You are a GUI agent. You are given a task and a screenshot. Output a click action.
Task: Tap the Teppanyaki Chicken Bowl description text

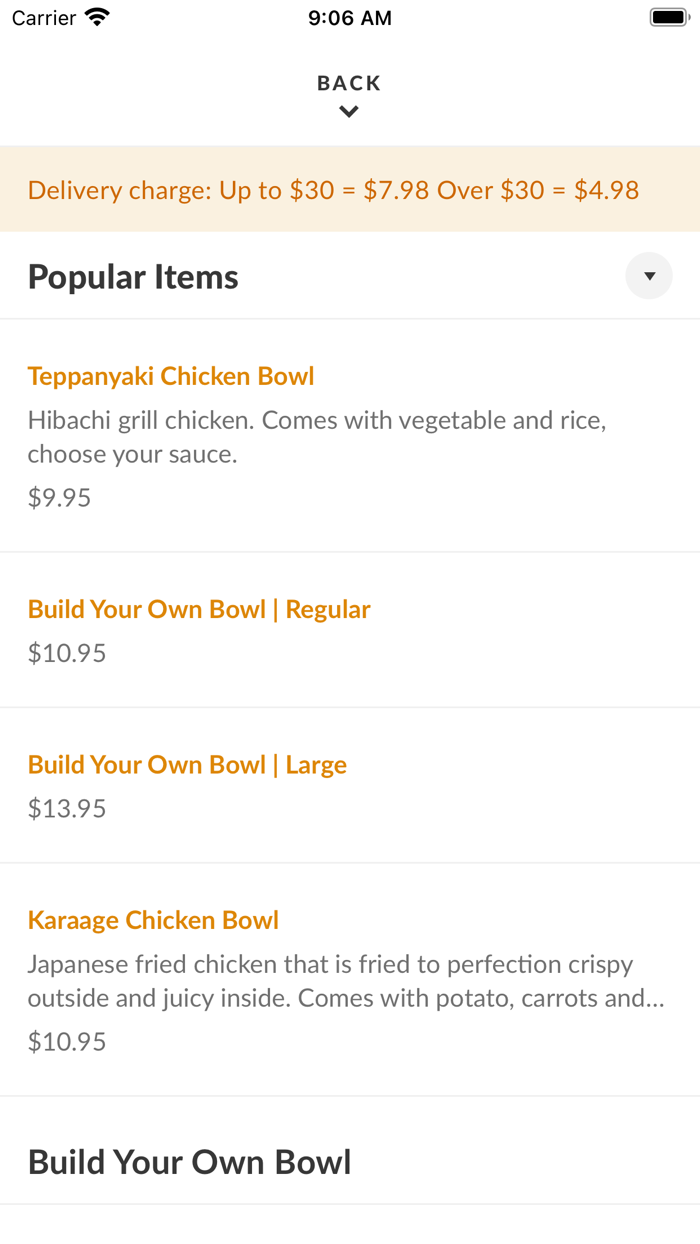tap(317, 437)
